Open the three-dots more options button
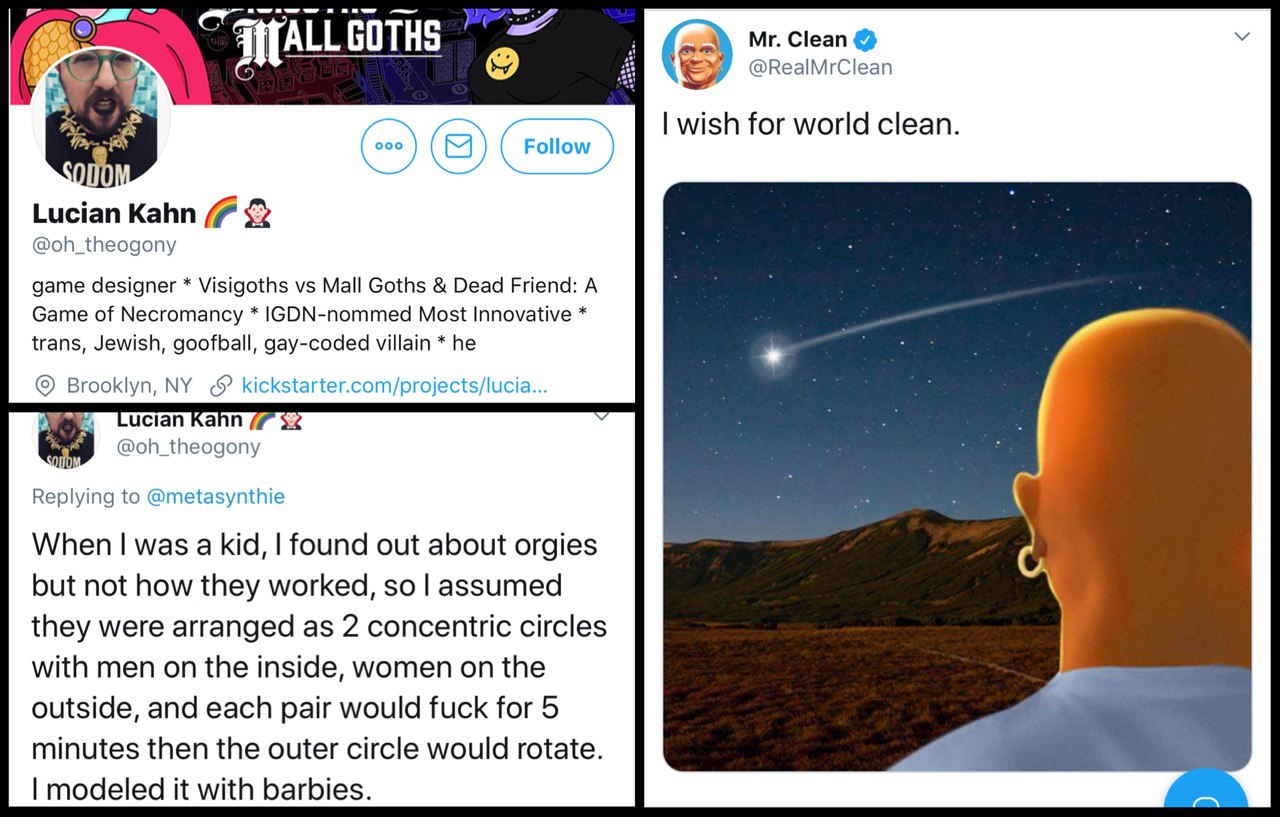 388,146
